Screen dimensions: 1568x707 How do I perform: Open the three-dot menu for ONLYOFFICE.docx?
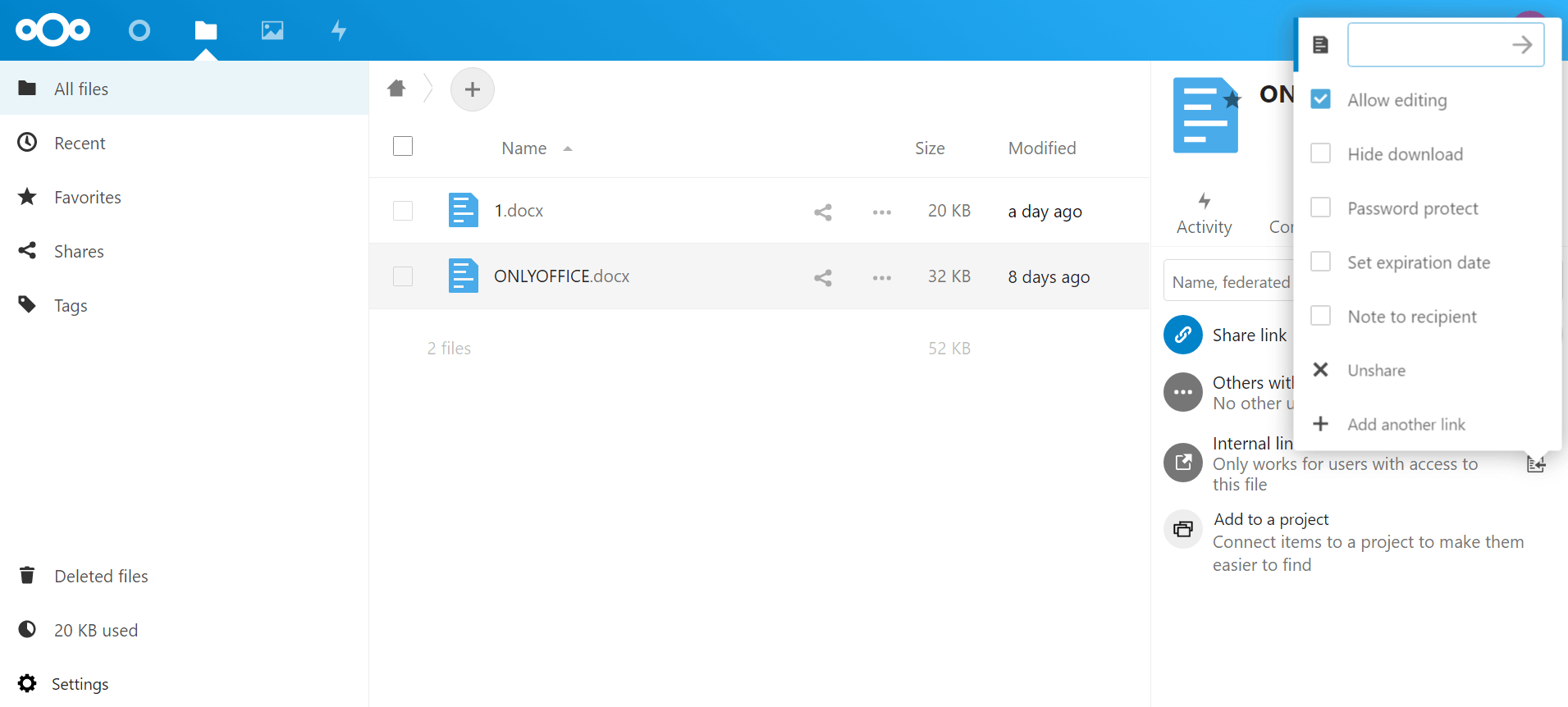882,277
